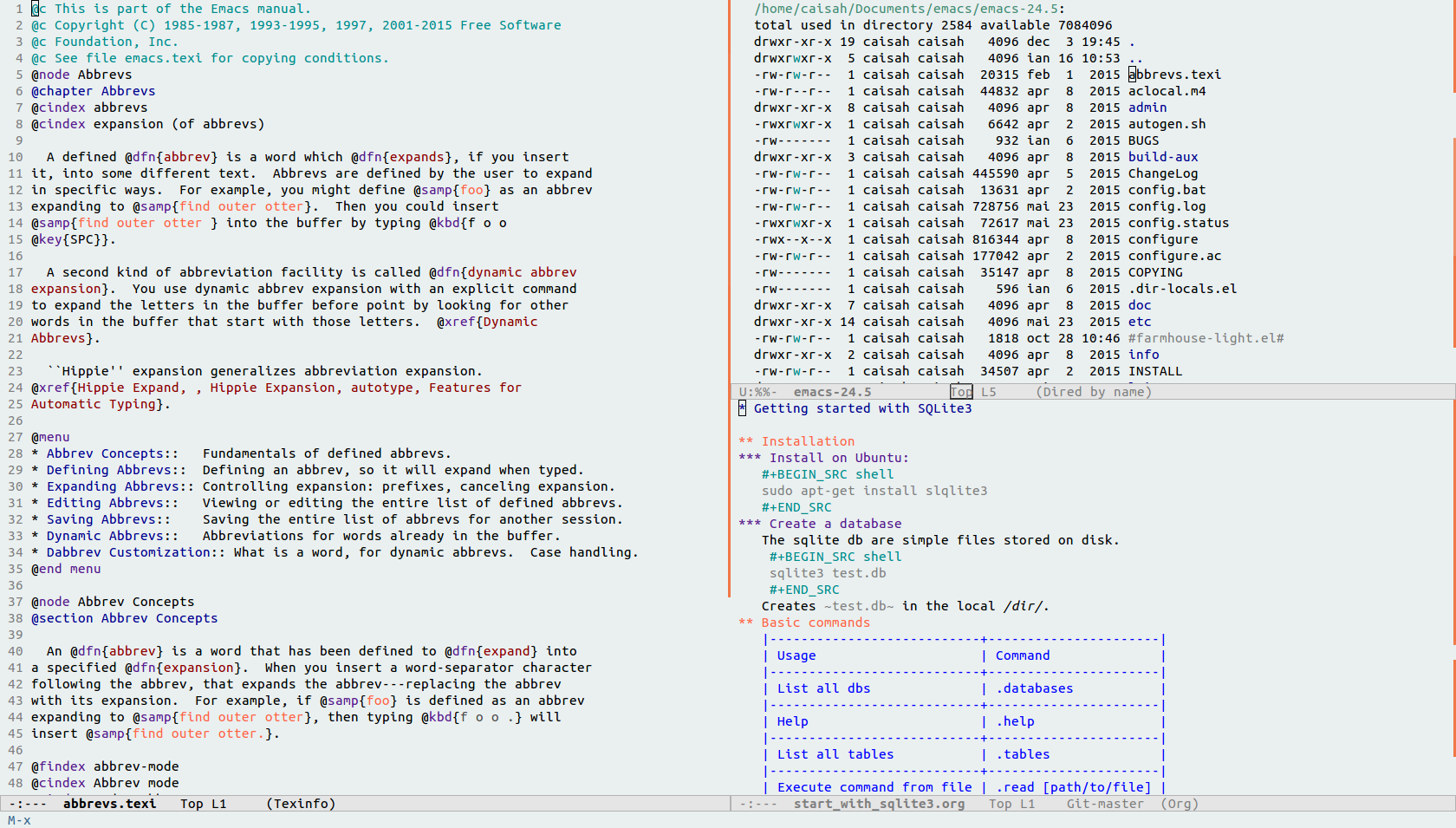Follow the 'Dabbrev Customization::' menu entry
The height and width of the screenshot is (828, 1456).
click(x=136, y=552)
